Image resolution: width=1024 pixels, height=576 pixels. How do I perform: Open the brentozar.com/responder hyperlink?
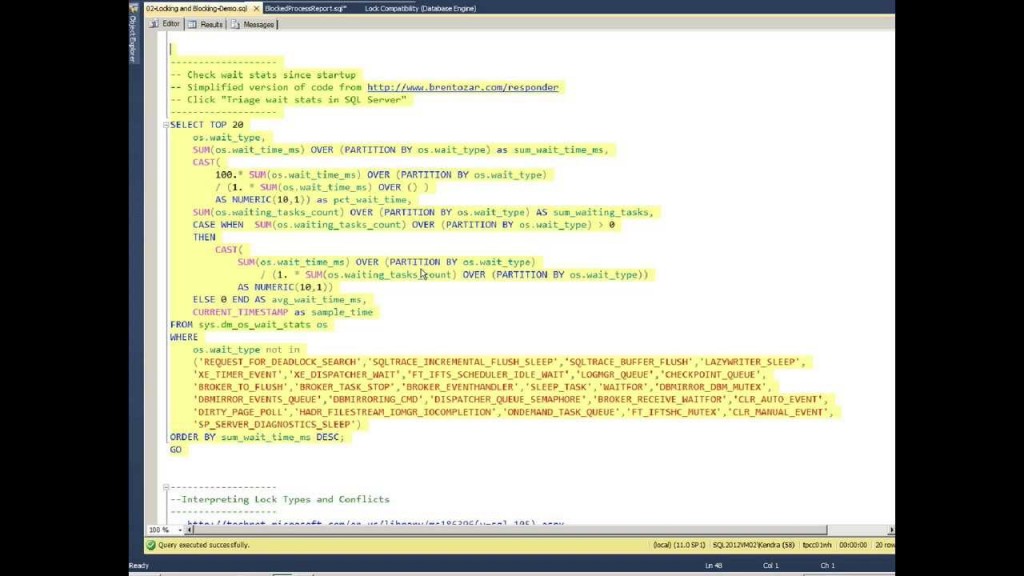click(x=462, y=88)
